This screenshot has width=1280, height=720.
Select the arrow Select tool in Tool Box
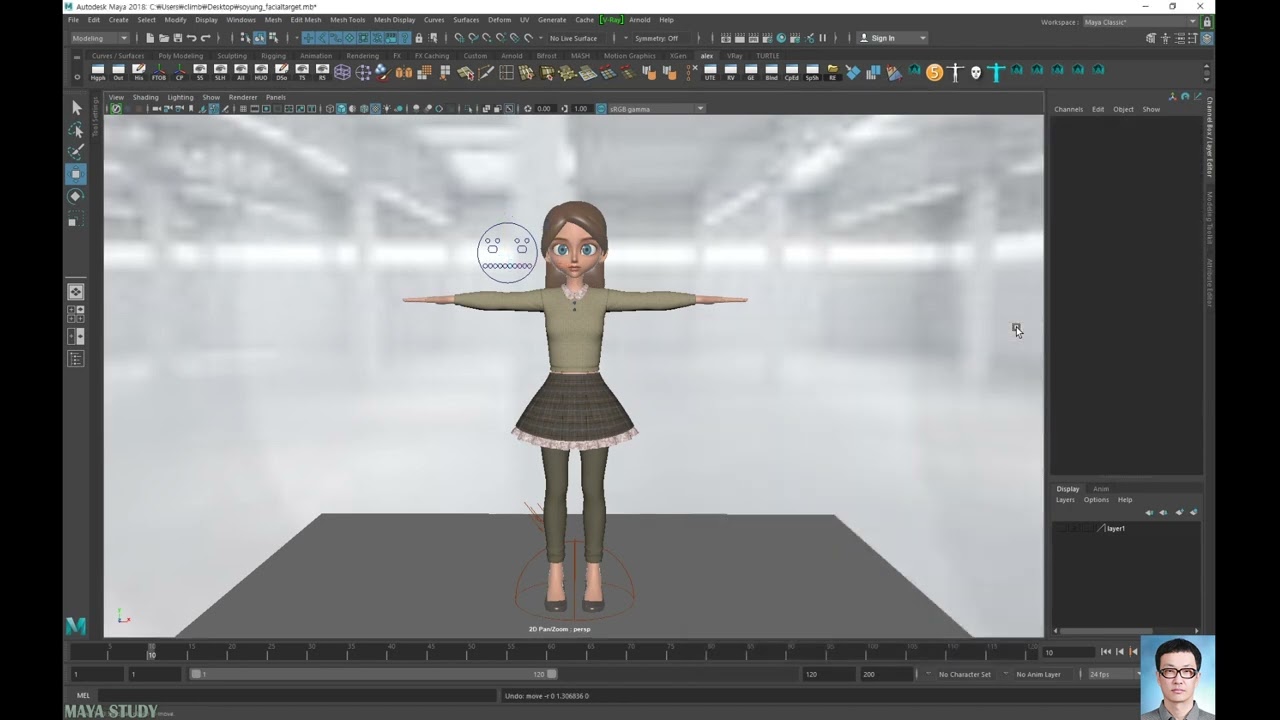(76, 107)
